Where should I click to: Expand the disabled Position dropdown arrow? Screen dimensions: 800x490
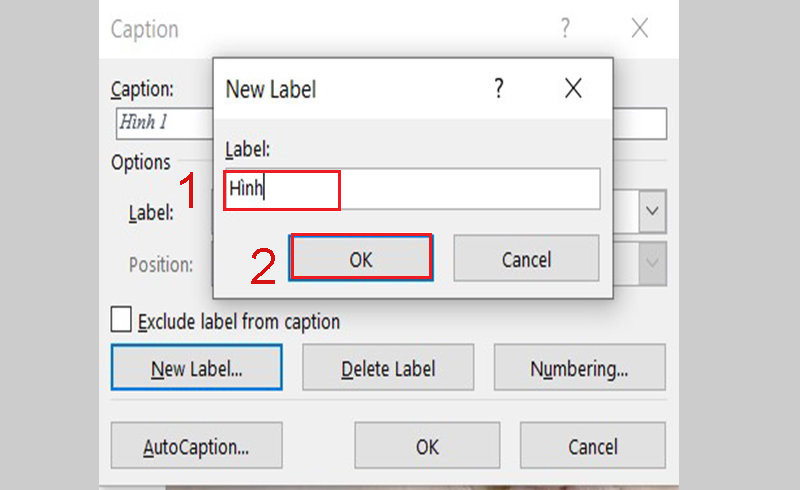click(x=652, y=263)
